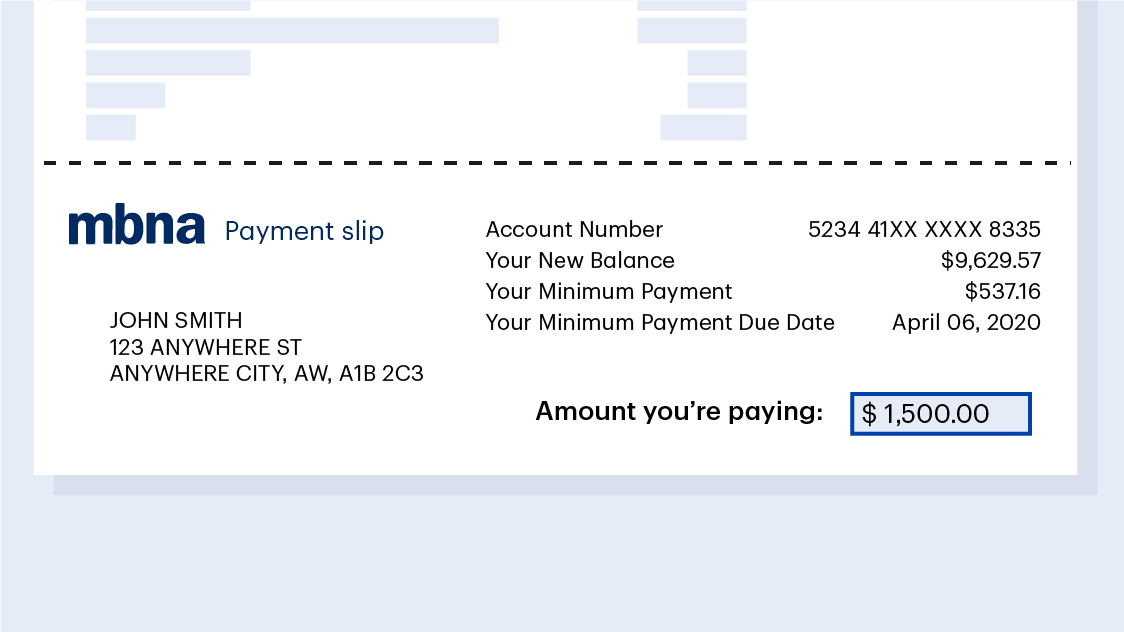Click the bottom placeholder bar in the right column

point(703,128)
